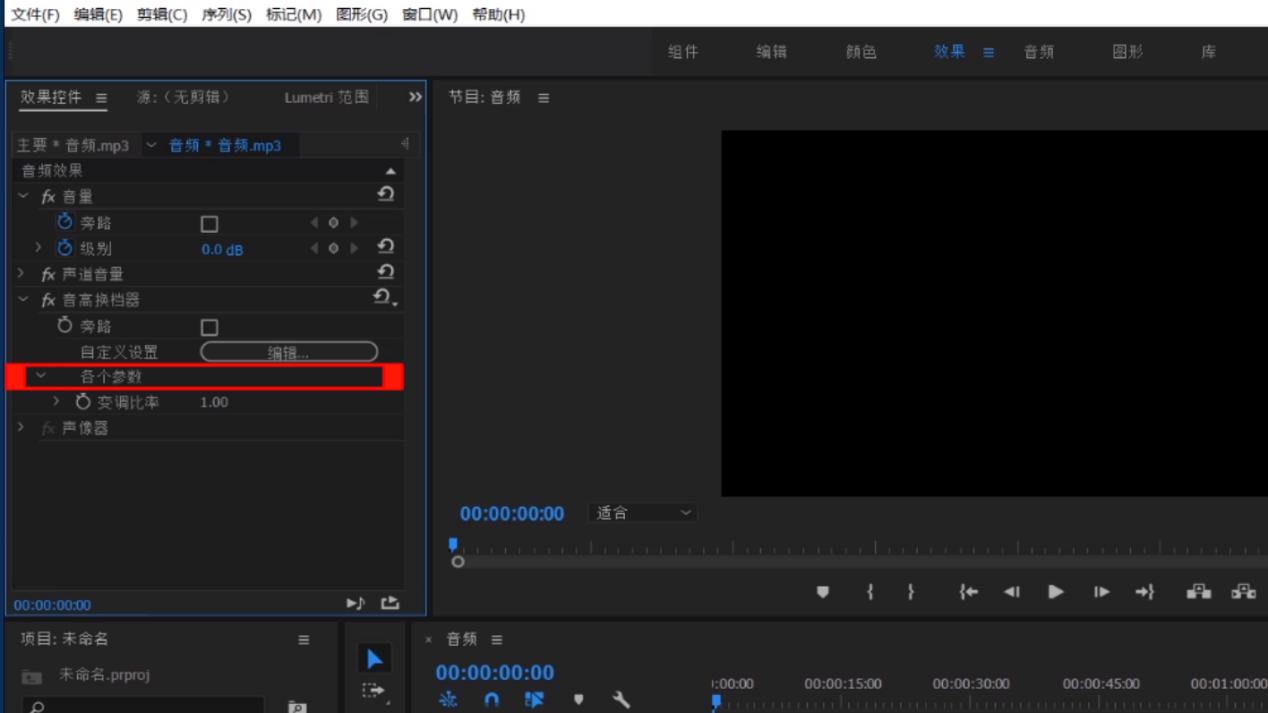The width and height of the screenshot is (1268, 713).
Task: Switch to the 音频 workspace tab
Action: (1039, 51)
